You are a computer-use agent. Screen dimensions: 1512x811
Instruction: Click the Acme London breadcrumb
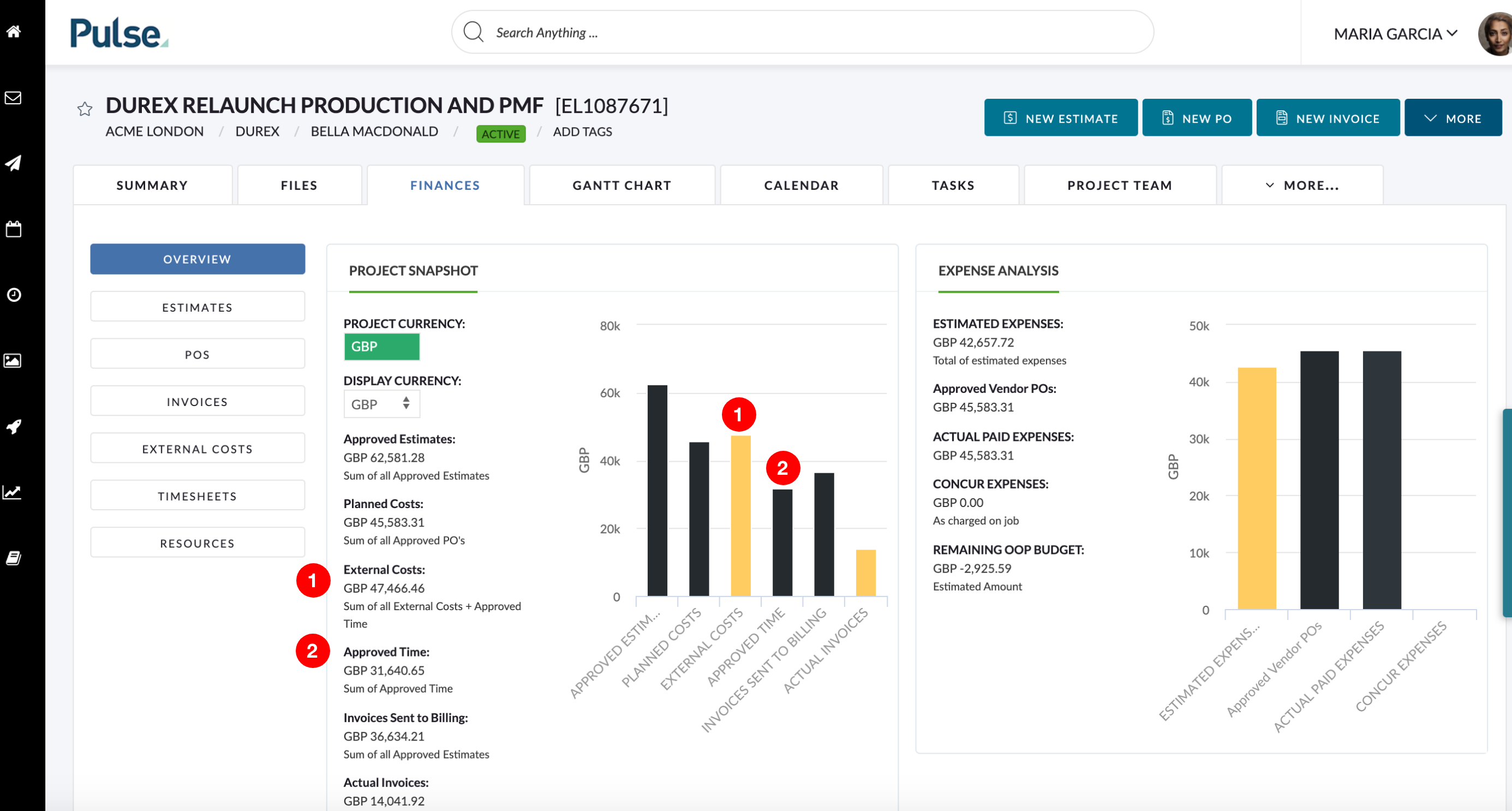tap(154, 132)
